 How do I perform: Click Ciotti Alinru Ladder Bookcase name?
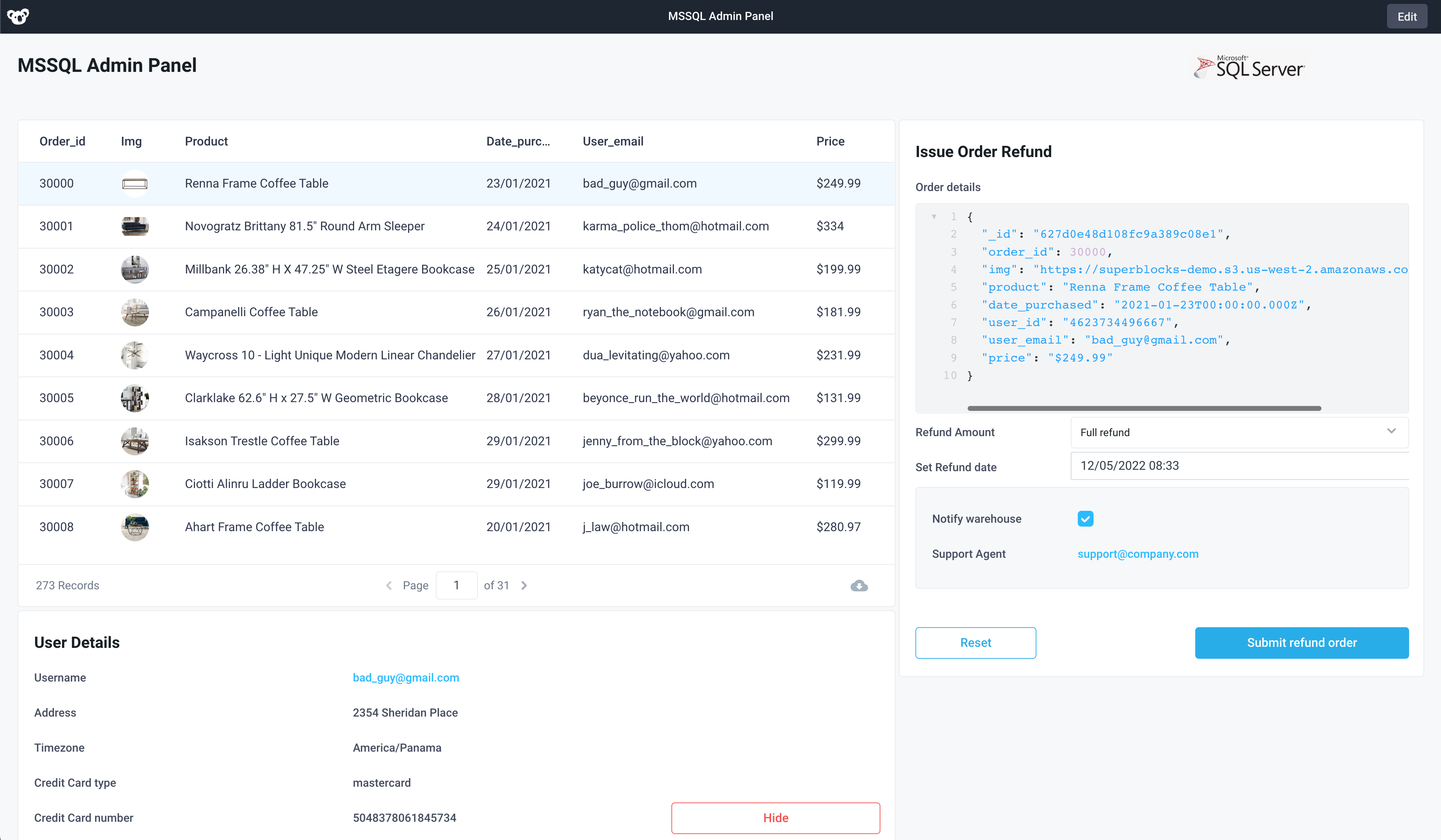(x=265, y=484)
